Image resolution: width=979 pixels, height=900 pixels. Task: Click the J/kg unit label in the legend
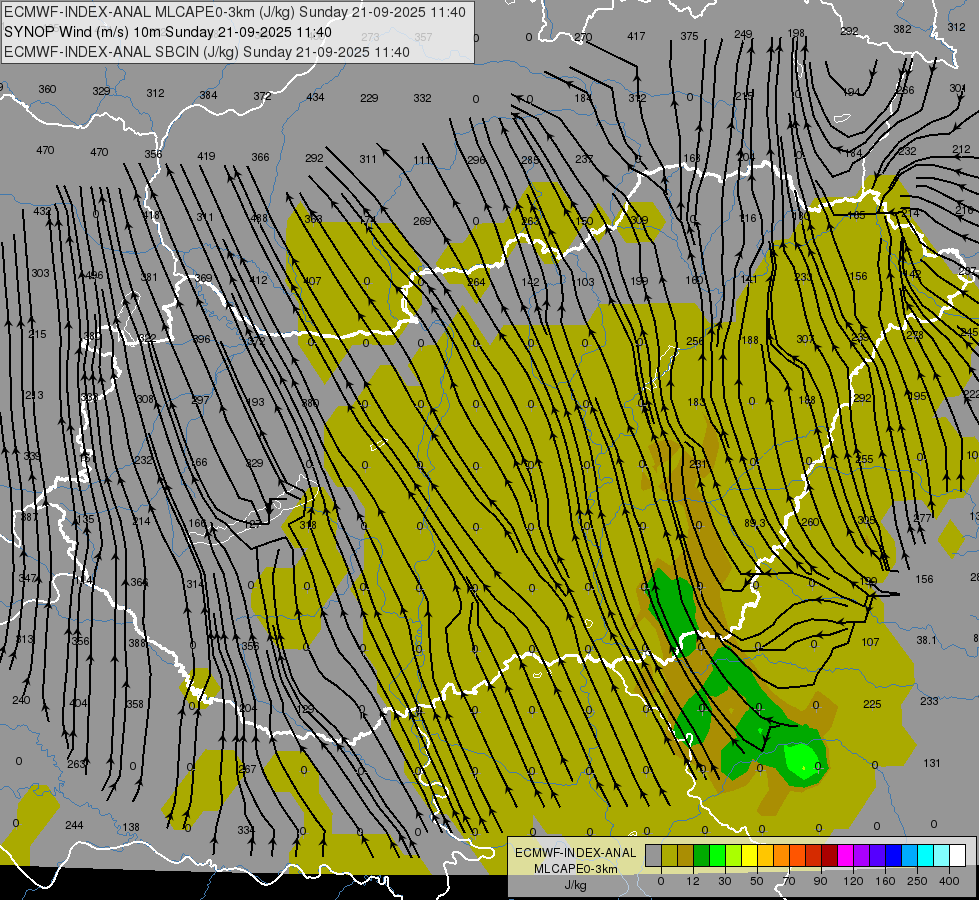(575, 885)
